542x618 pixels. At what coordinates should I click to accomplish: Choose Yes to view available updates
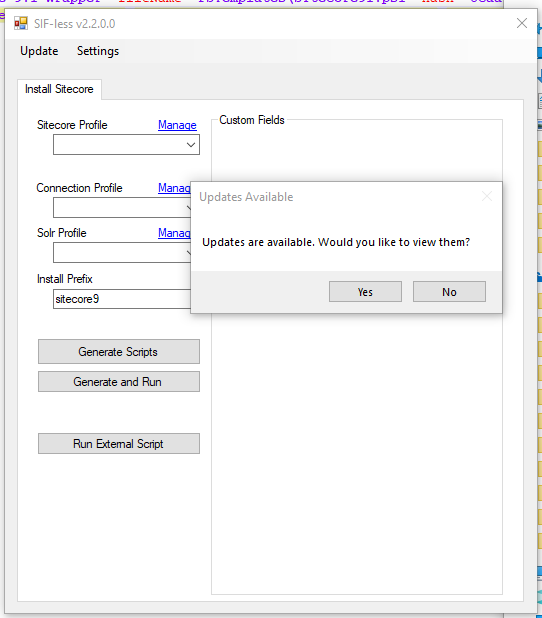click(x=365, y=292)
